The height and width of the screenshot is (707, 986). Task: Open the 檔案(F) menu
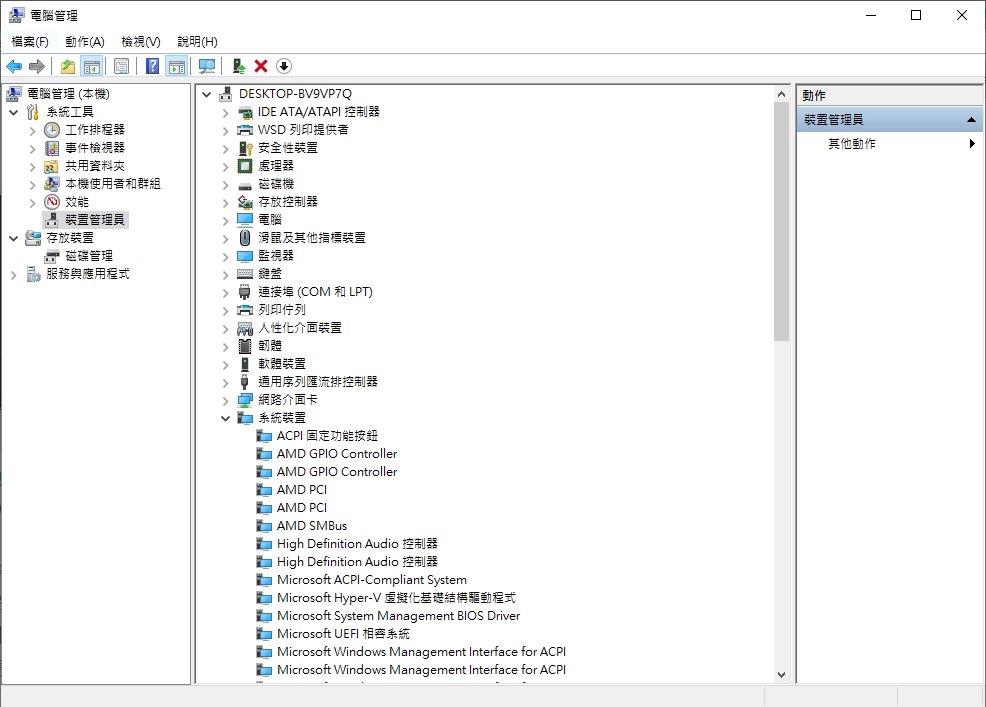click(30, 42)
